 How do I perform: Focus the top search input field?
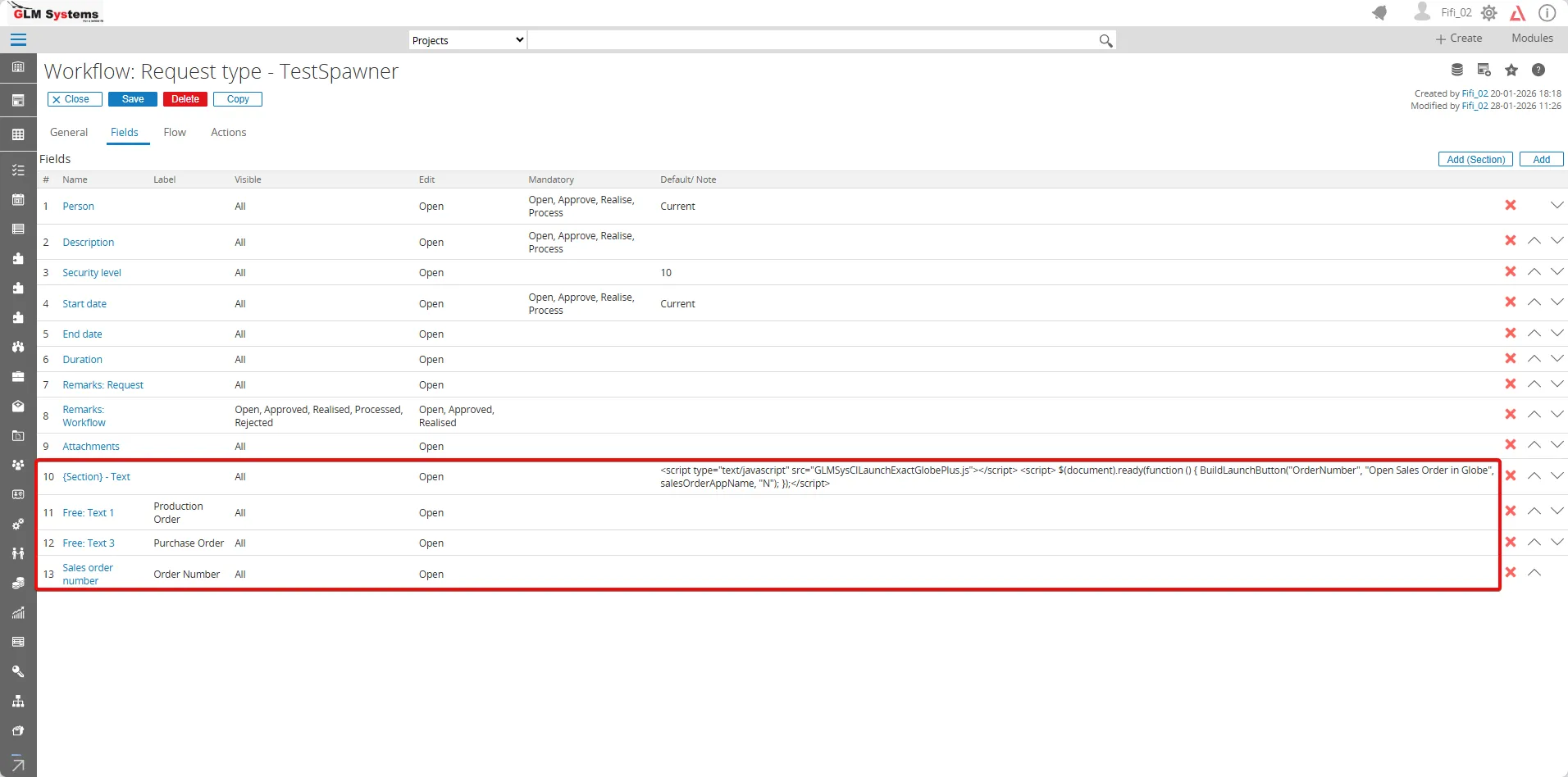tap(812, 40)
